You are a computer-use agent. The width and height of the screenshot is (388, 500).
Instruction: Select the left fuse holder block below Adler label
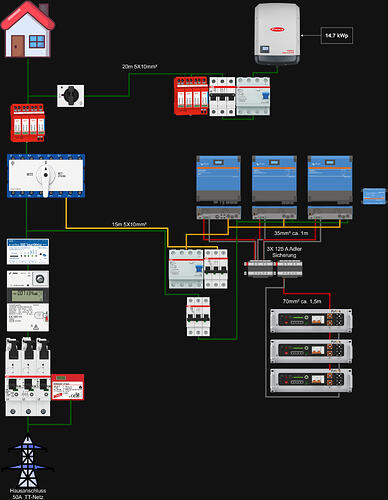pos(259,269)
